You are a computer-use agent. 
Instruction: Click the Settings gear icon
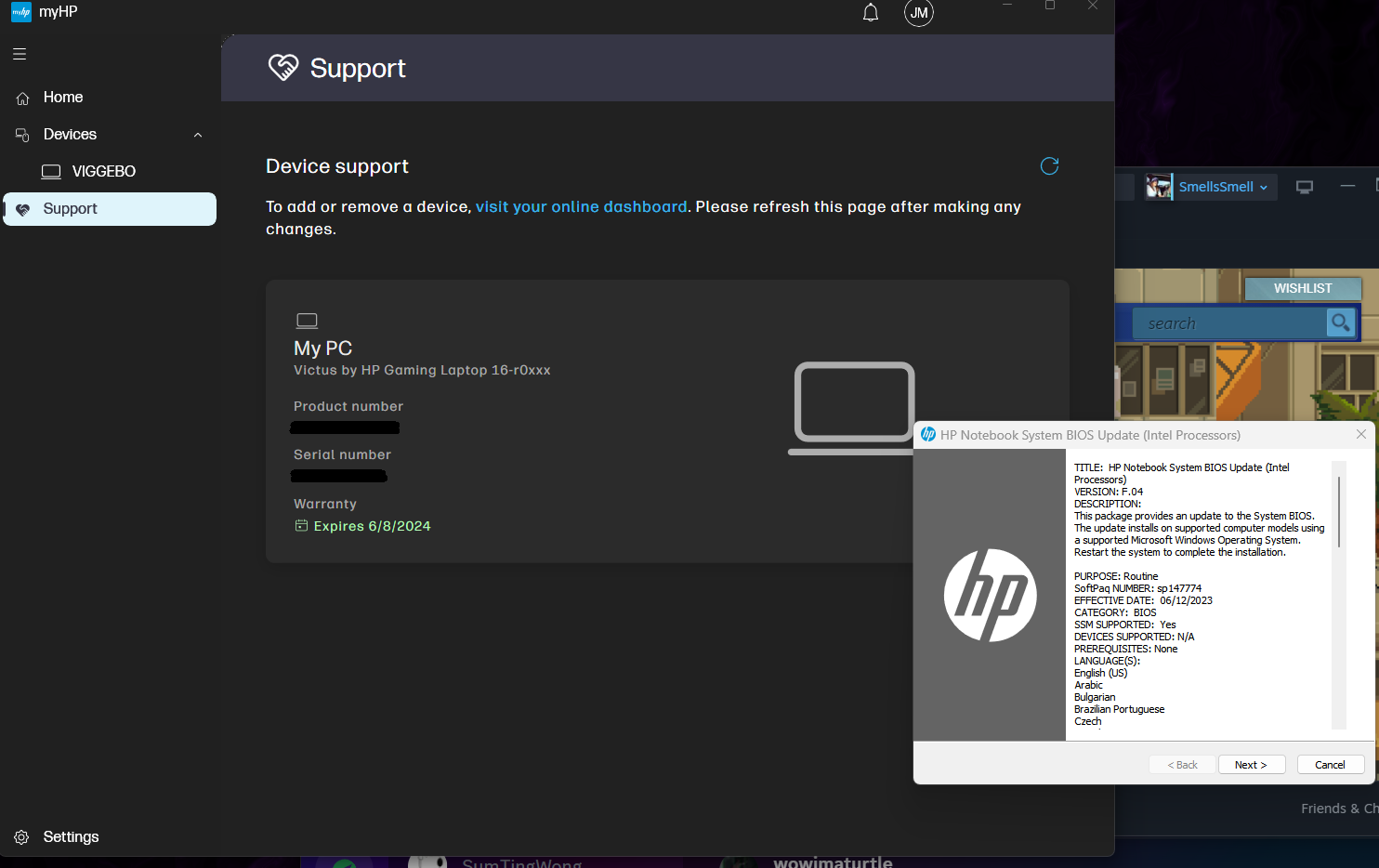click(21, 837)
